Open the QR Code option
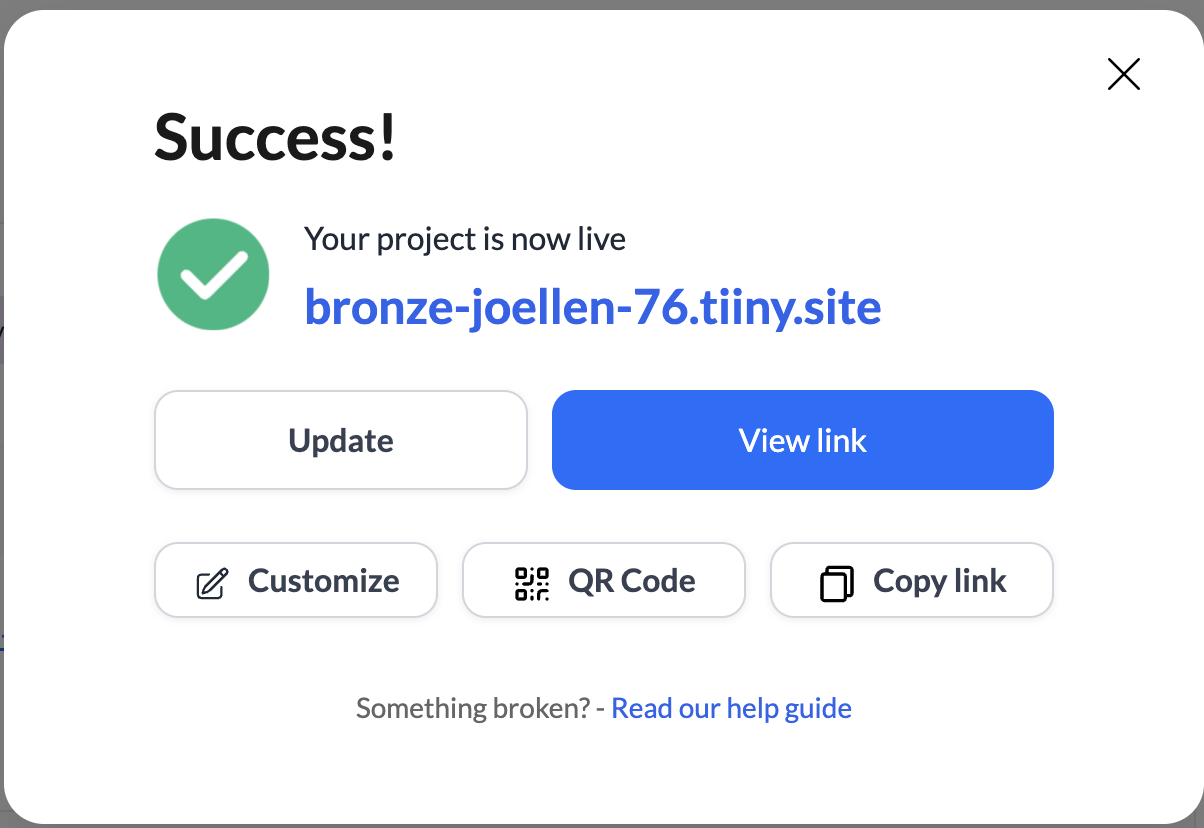The width and height of the screenshot is (1204, 828). coord(604,580)
